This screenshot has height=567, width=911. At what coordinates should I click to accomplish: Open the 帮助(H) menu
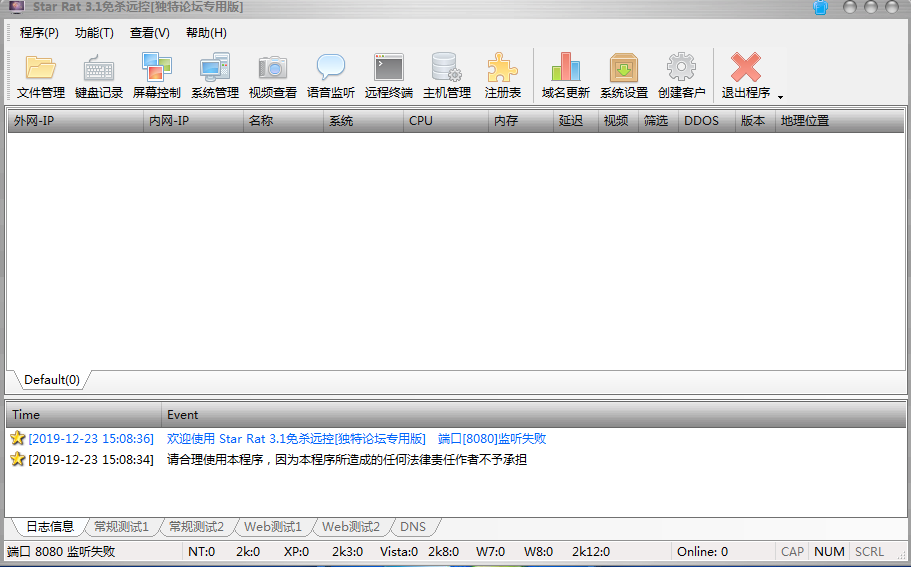(206, 33)
